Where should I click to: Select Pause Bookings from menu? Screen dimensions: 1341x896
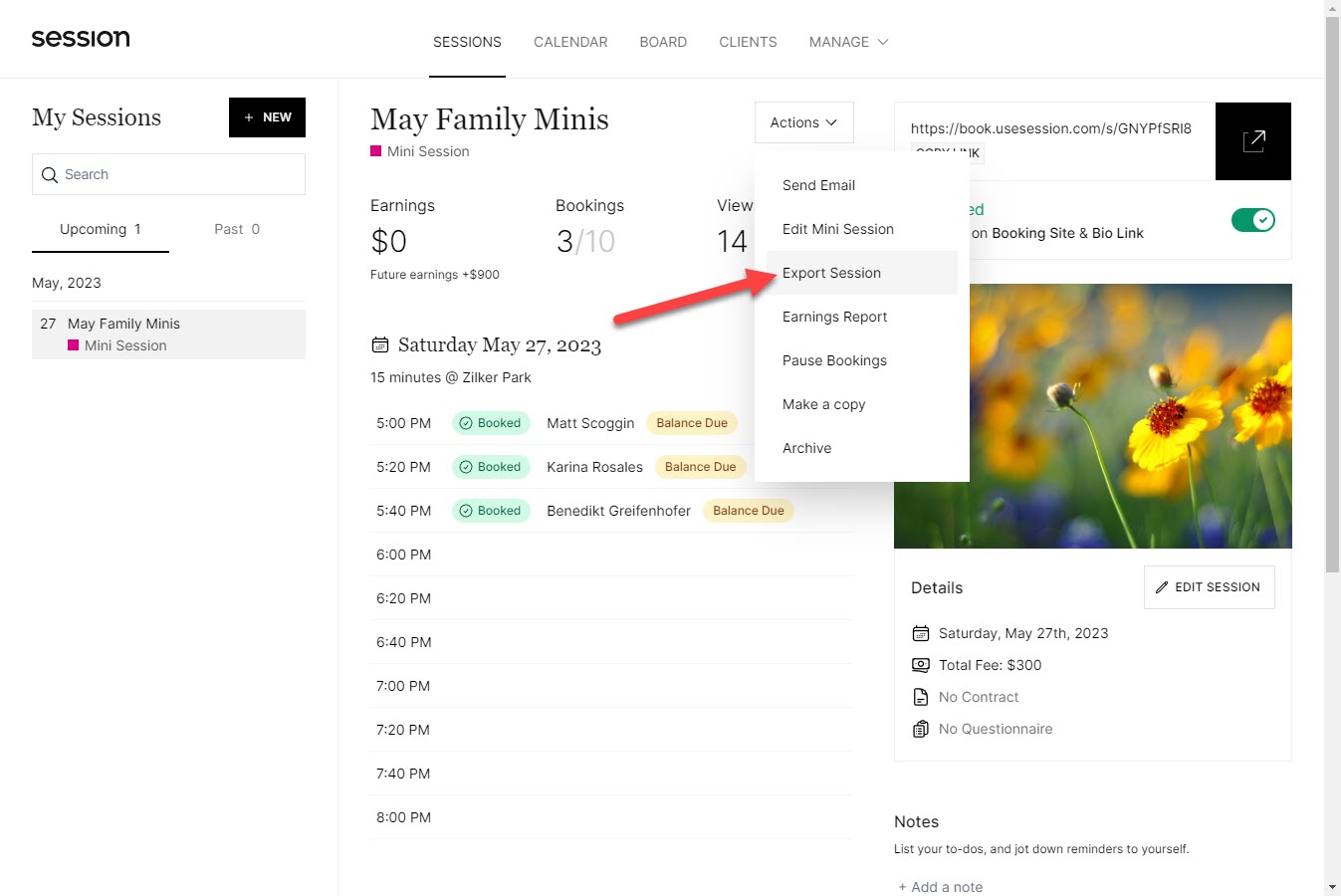pos(862,360)
